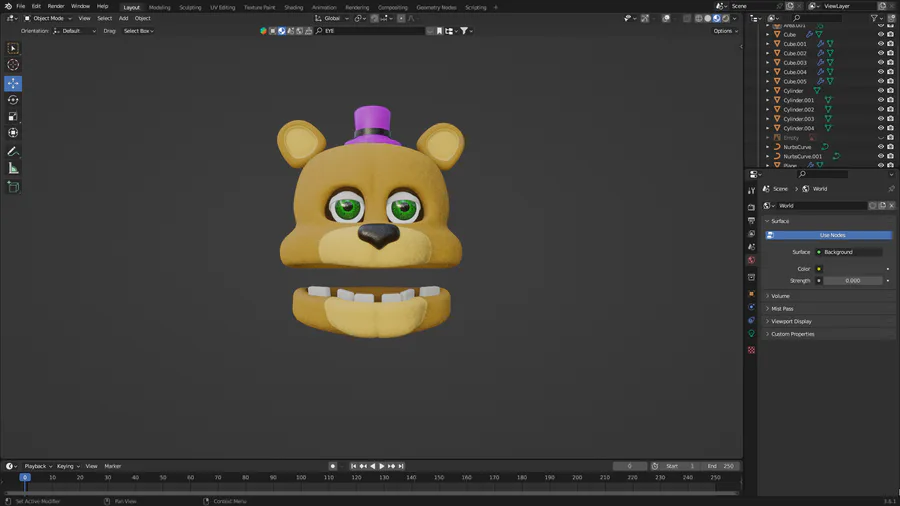
Task: Choose the Rotate tool
Action: coord(13,100)
